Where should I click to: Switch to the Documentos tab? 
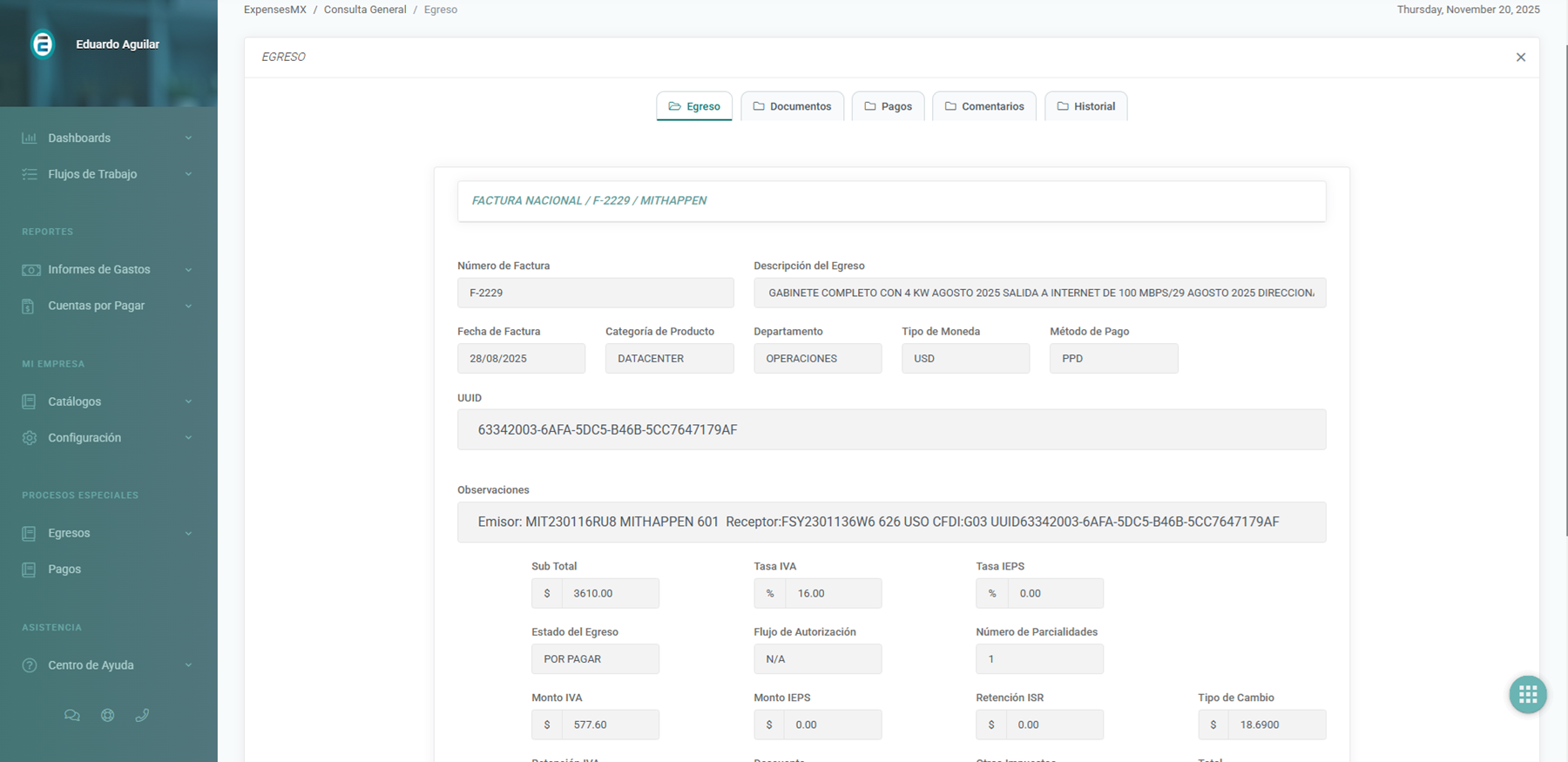click(x=792, y=106)
